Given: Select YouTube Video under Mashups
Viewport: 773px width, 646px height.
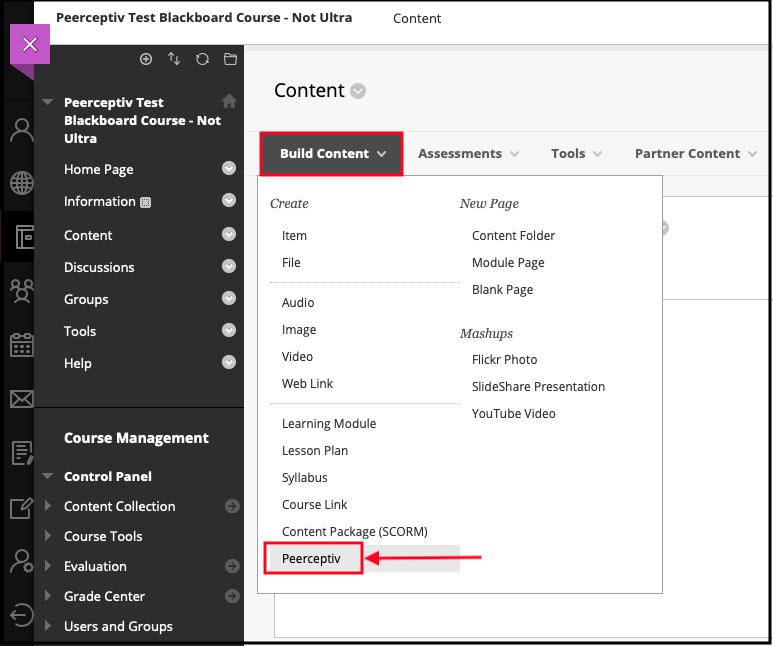Looking at the screenshot, I should pos(513,414).
